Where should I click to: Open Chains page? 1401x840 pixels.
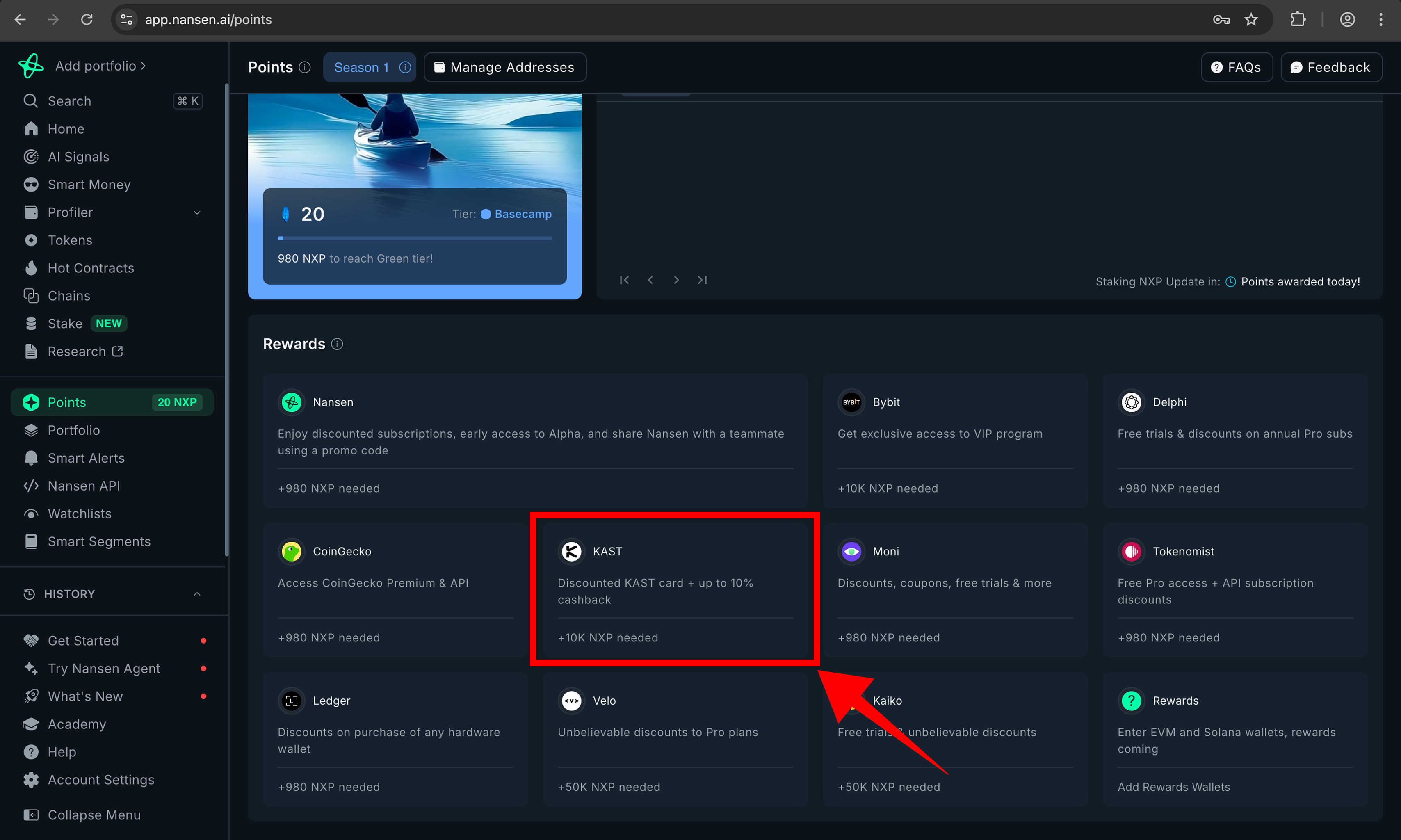pos(112,295)
